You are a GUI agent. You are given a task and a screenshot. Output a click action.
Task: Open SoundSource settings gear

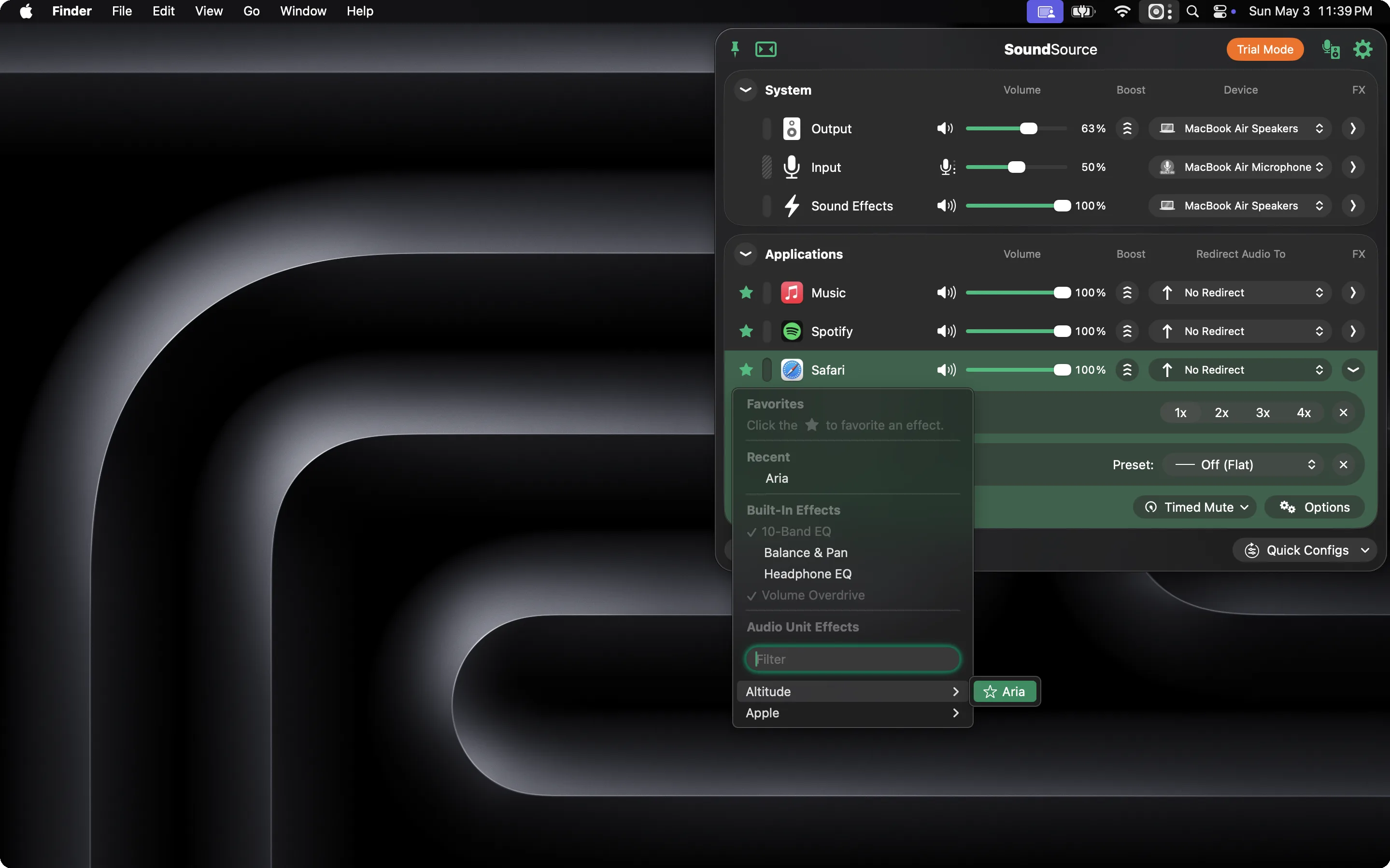click(1363, 49)
